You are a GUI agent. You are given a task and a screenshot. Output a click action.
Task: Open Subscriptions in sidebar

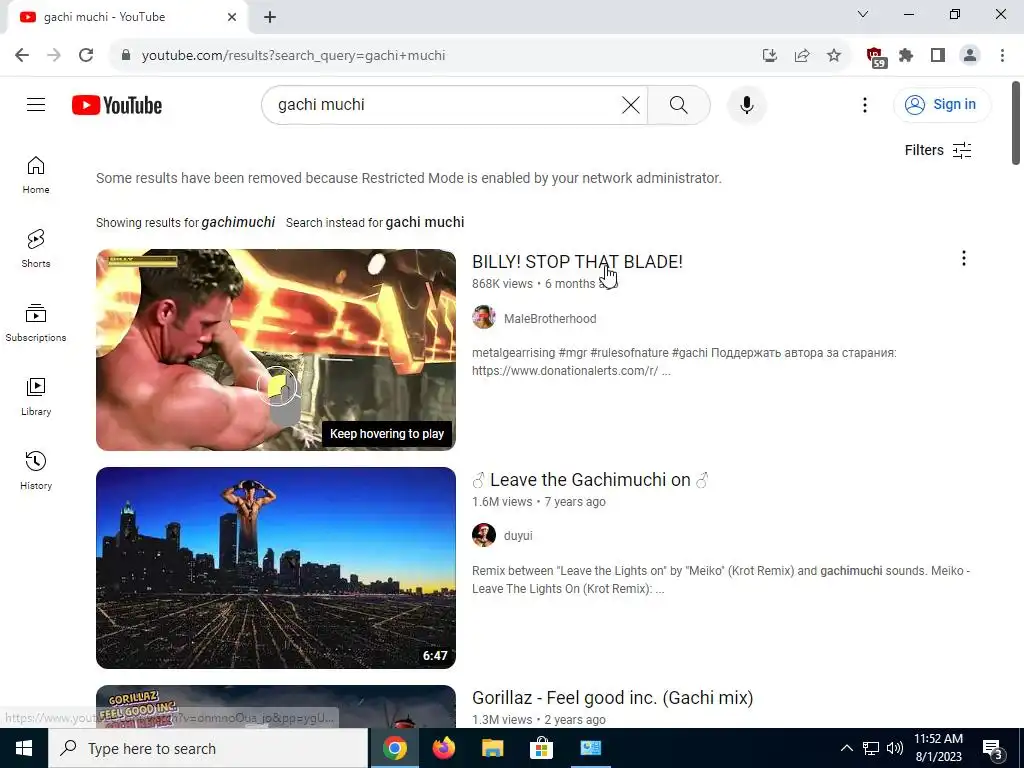click(36, 323)
